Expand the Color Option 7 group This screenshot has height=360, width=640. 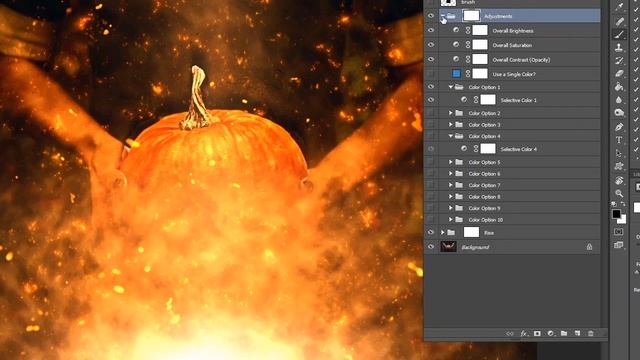tap(451, 185)
